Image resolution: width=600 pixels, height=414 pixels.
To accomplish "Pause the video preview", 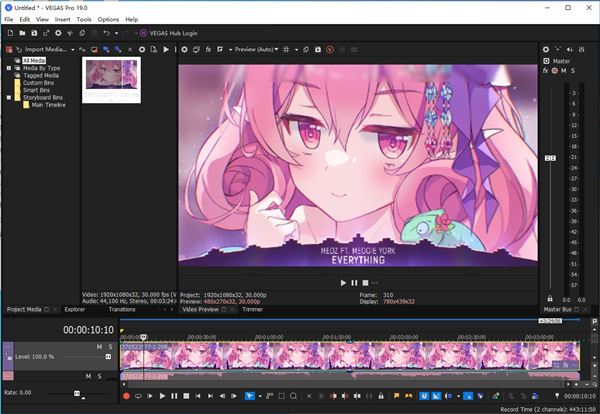I will pos(354,283).
